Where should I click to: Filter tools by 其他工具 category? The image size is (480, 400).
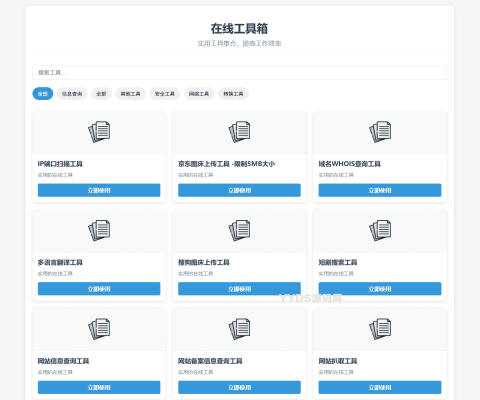point(130,94)
